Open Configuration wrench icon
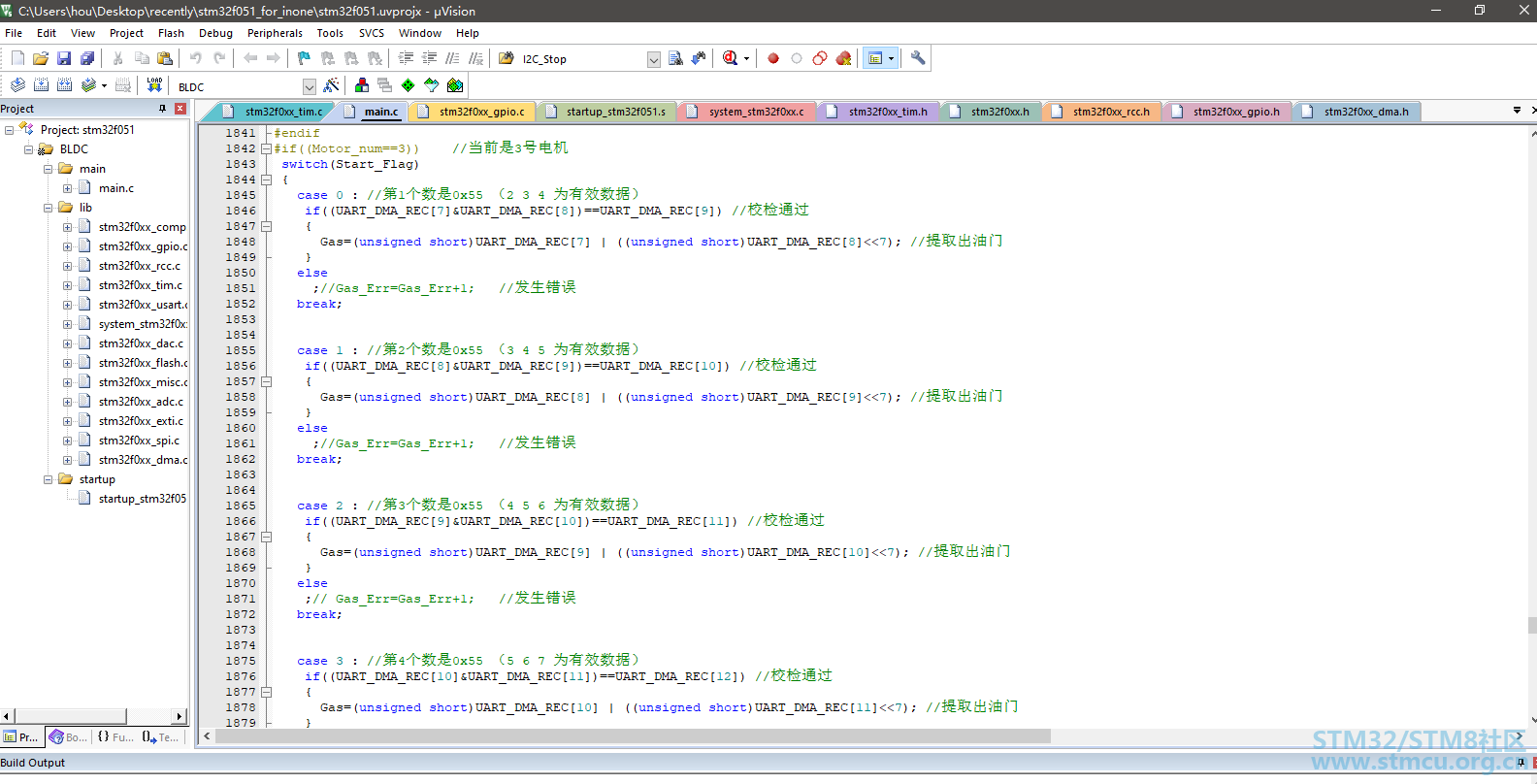 [x=918, y=58]
